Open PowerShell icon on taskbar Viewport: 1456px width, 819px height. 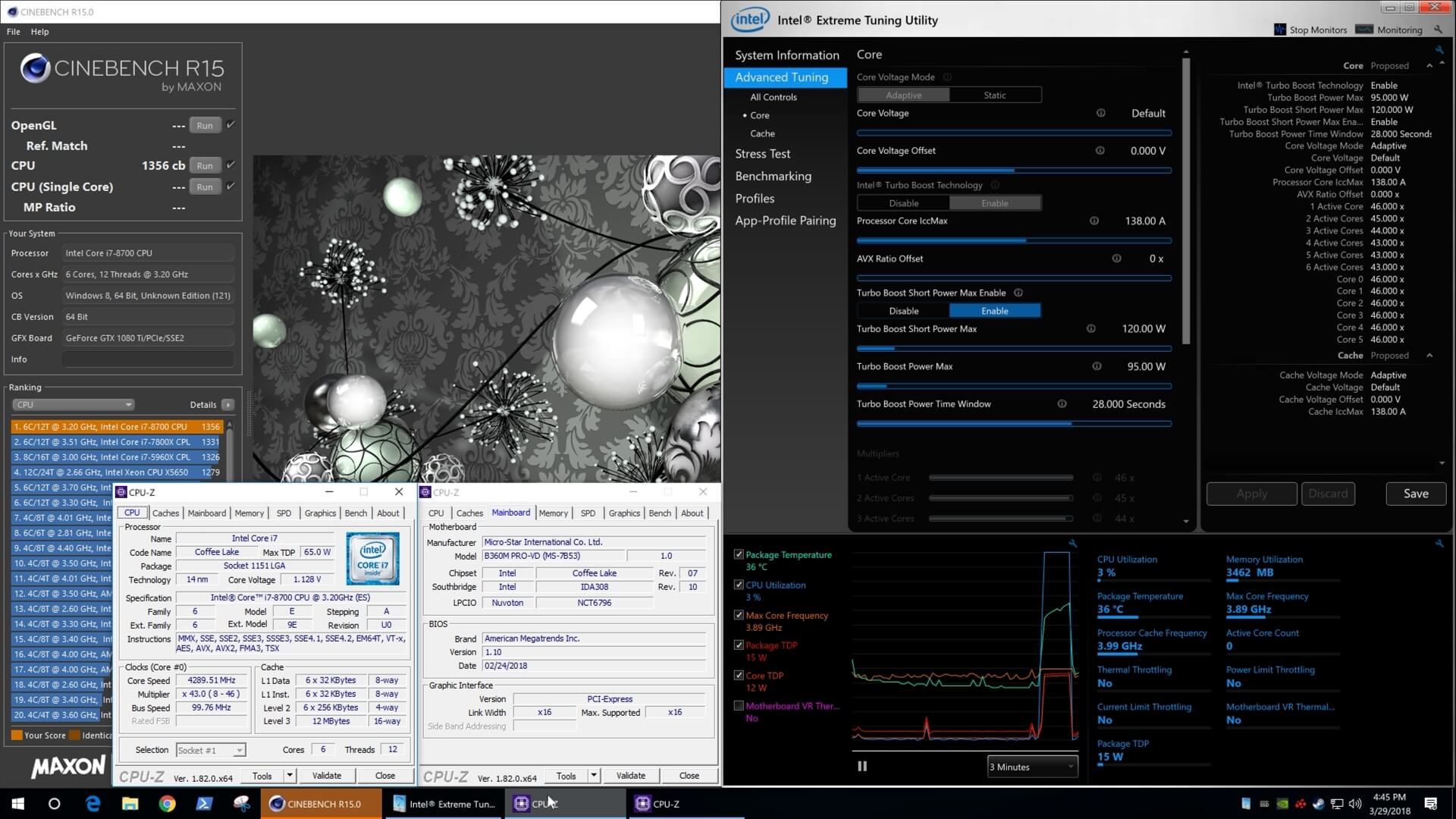(205, 803)
